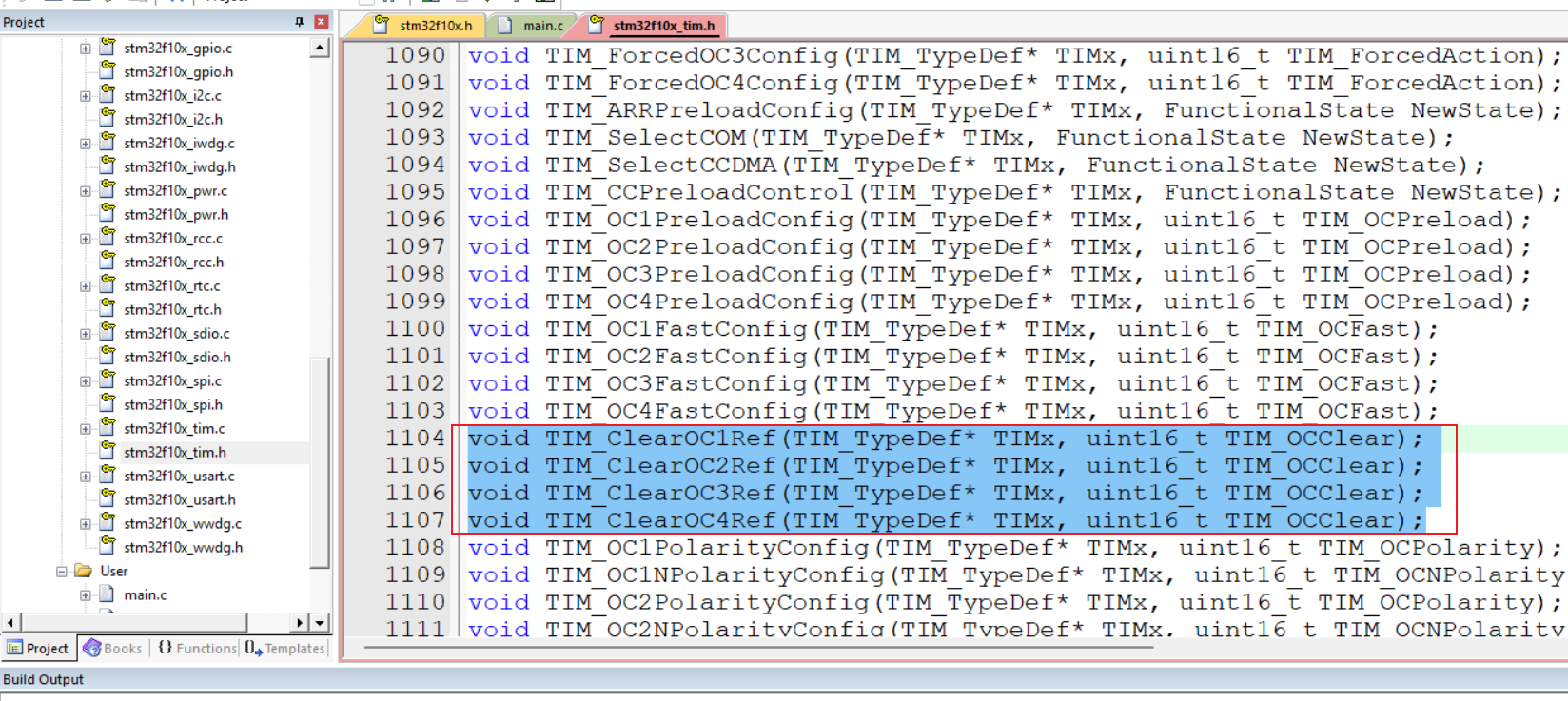
Task: Expand the stm32f10x_spi.c tree node
Action: [86, 381]
